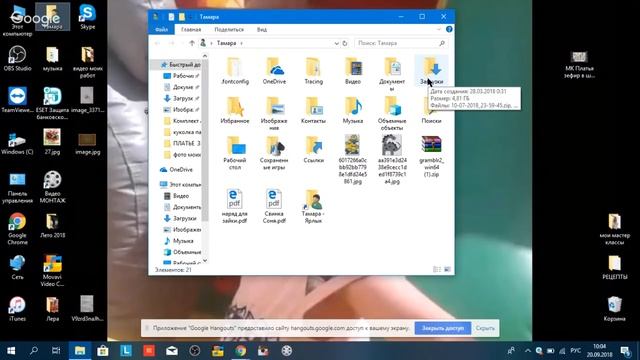Switch to the Главная ribbon tab

[x=191, y=29]
